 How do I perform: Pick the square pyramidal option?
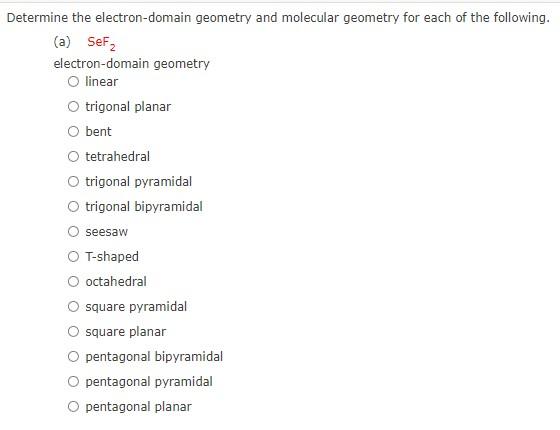coord(73,306)
